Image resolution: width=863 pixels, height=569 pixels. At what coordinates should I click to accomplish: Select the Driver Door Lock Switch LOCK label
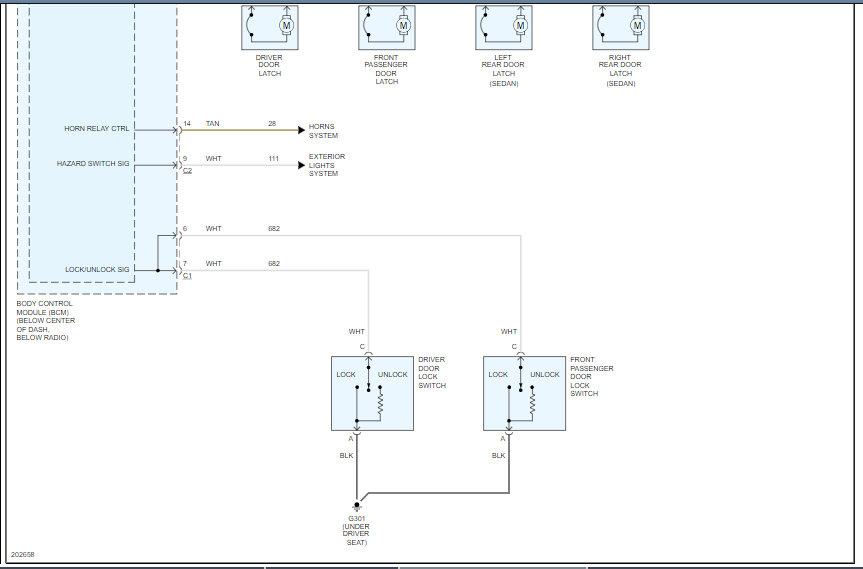coord(346,374)
